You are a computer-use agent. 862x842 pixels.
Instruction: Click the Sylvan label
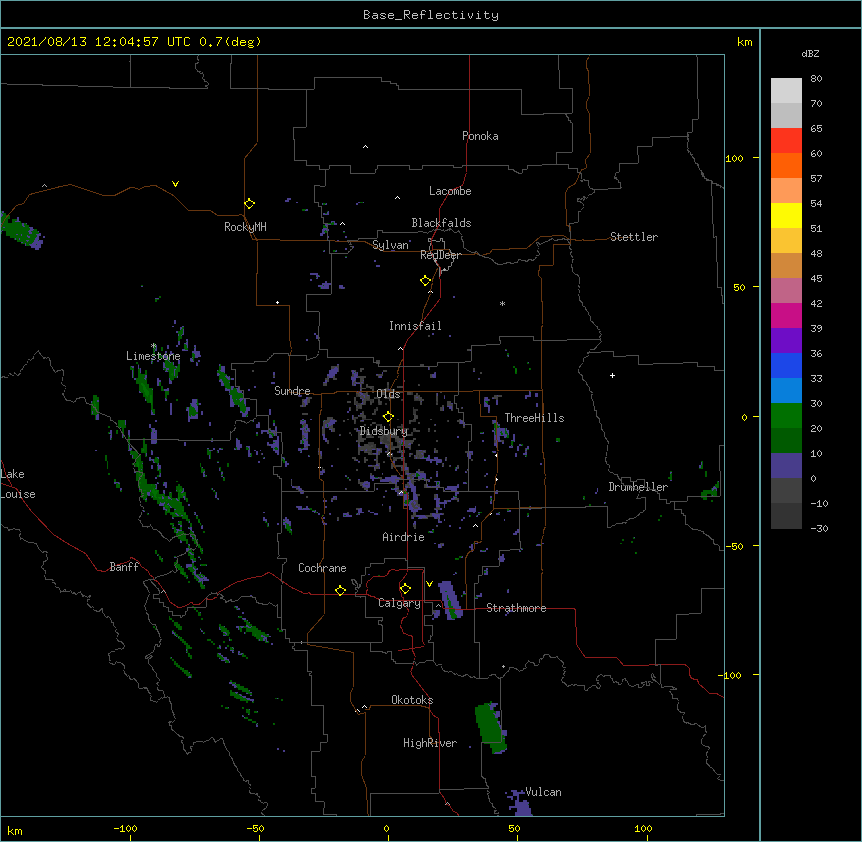click(390, 245)
